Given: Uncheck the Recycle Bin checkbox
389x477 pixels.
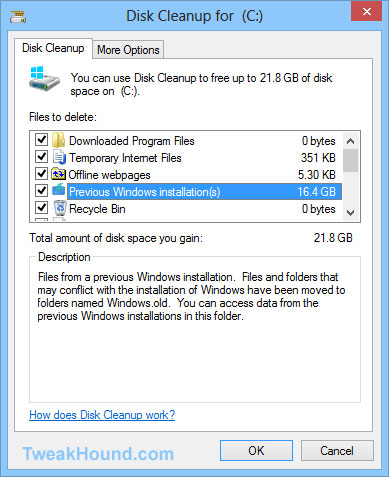Looking at the screenshot, I should pos(42,207).
